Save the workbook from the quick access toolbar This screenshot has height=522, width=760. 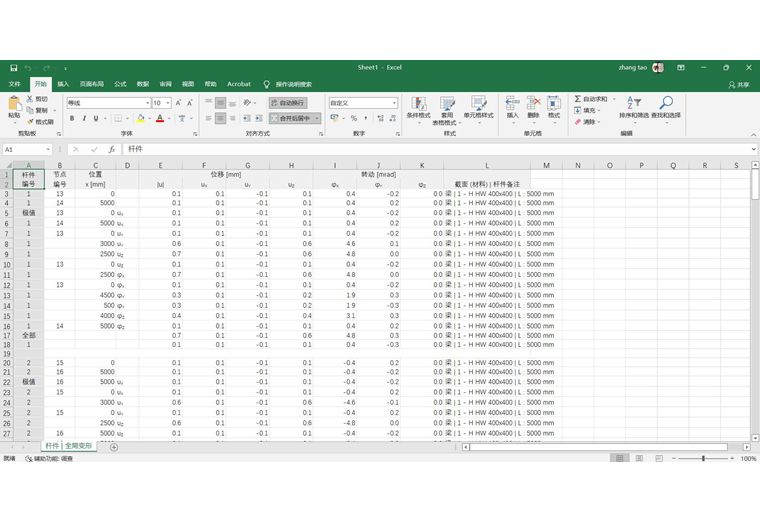pyautogui.click(x=14, y=68)
